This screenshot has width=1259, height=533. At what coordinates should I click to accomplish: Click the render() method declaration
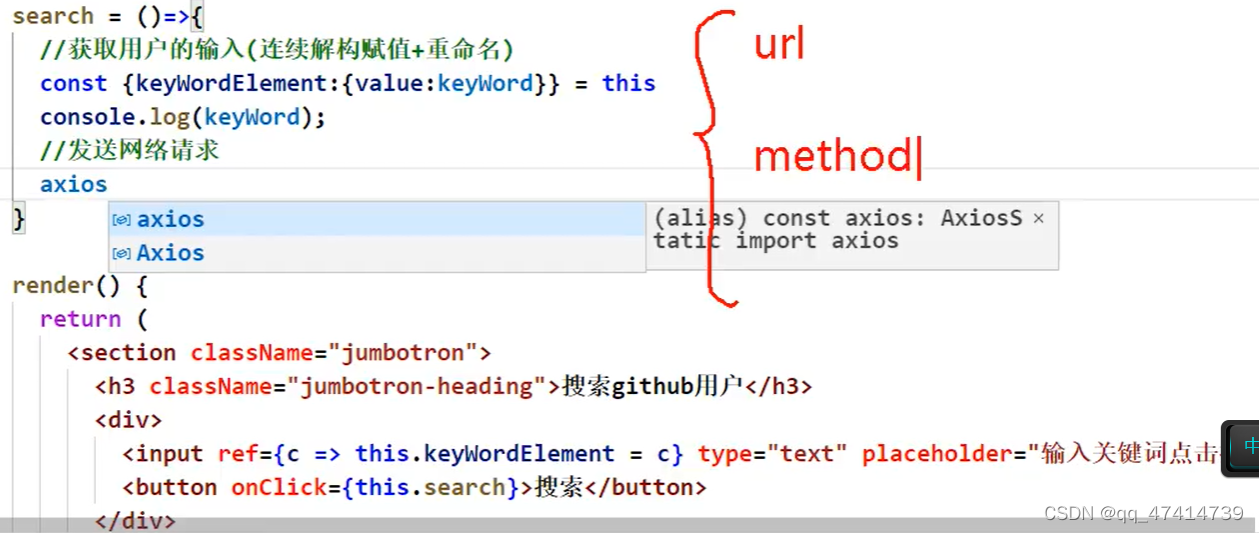[x=80, y=286]
